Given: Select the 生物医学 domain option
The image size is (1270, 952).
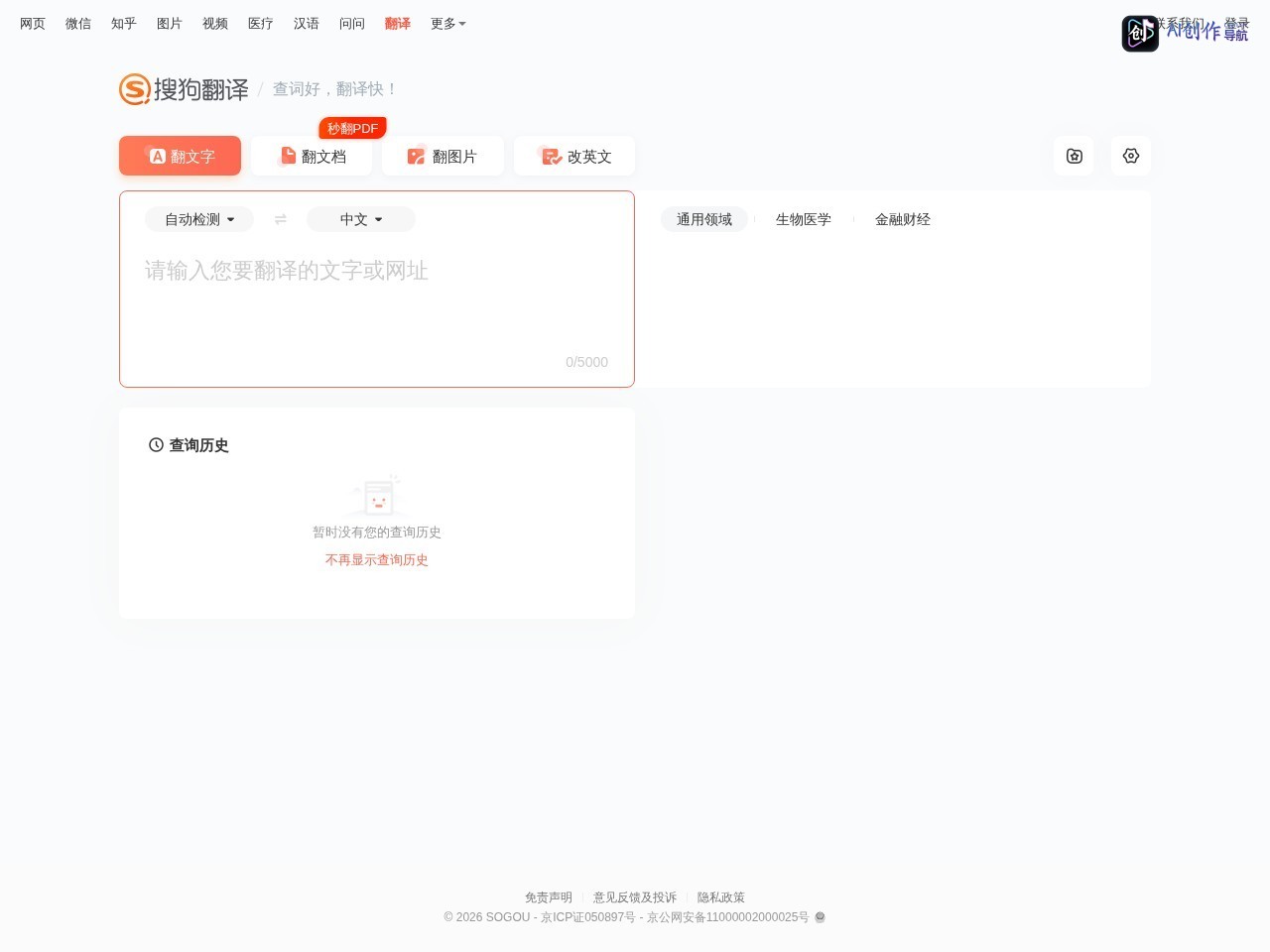Looking at the screenshot, I should 804,219.
